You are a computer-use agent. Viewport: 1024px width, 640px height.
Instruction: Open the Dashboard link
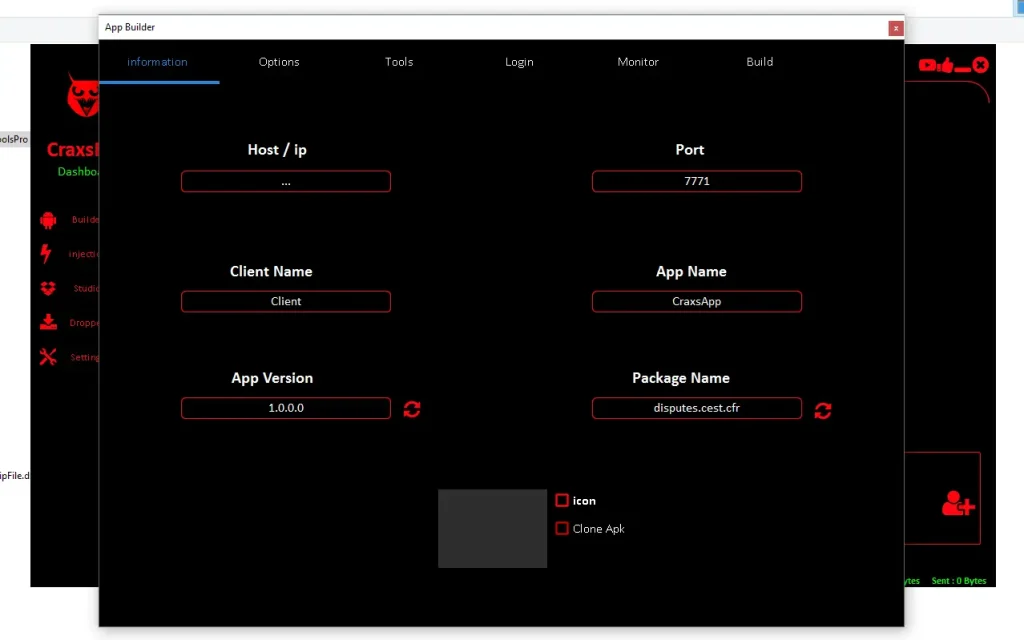80,171
